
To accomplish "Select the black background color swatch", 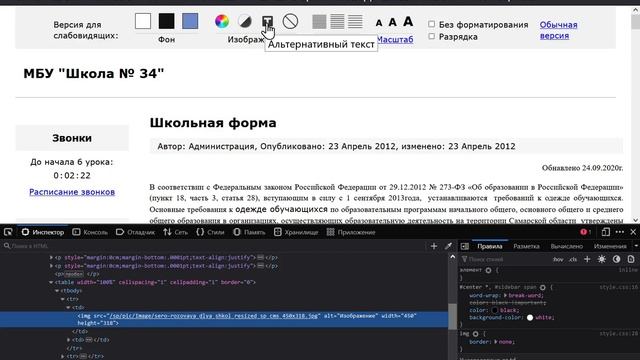I will click(167, 21).
